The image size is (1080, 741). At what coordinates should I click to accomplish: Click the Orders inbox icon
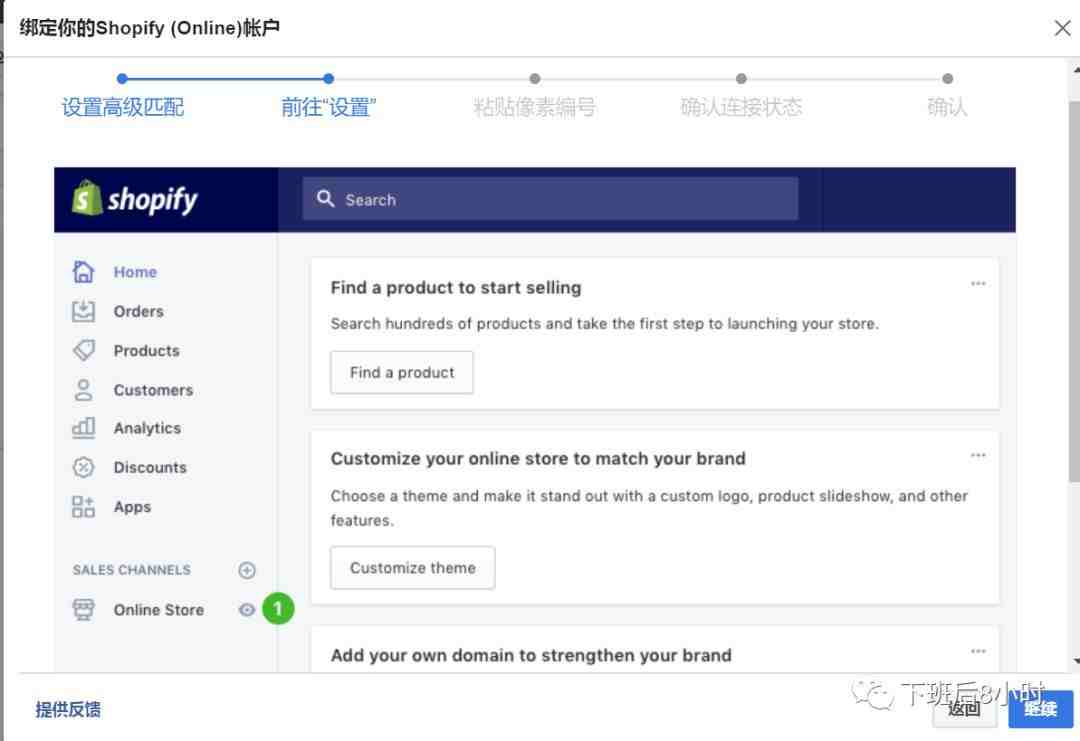click(84, 311)
